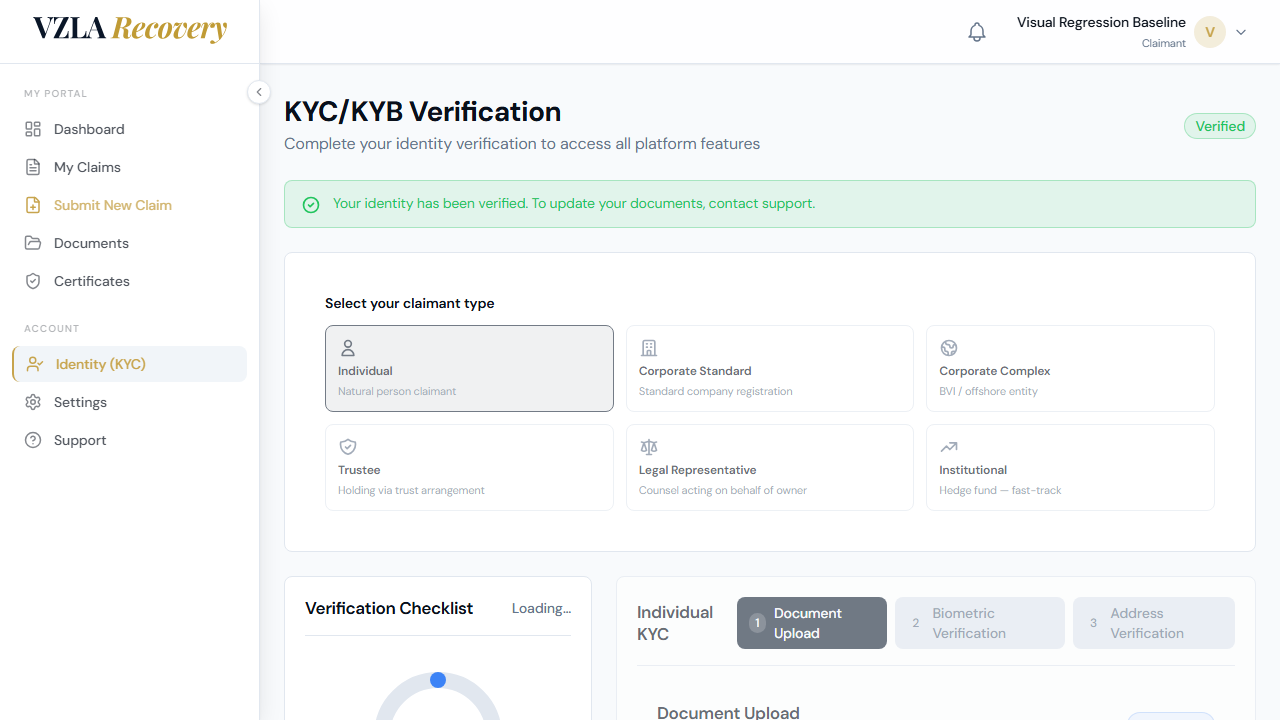Click the Corporate Standard building icon

pyautogui.click(x=649, y=348)
